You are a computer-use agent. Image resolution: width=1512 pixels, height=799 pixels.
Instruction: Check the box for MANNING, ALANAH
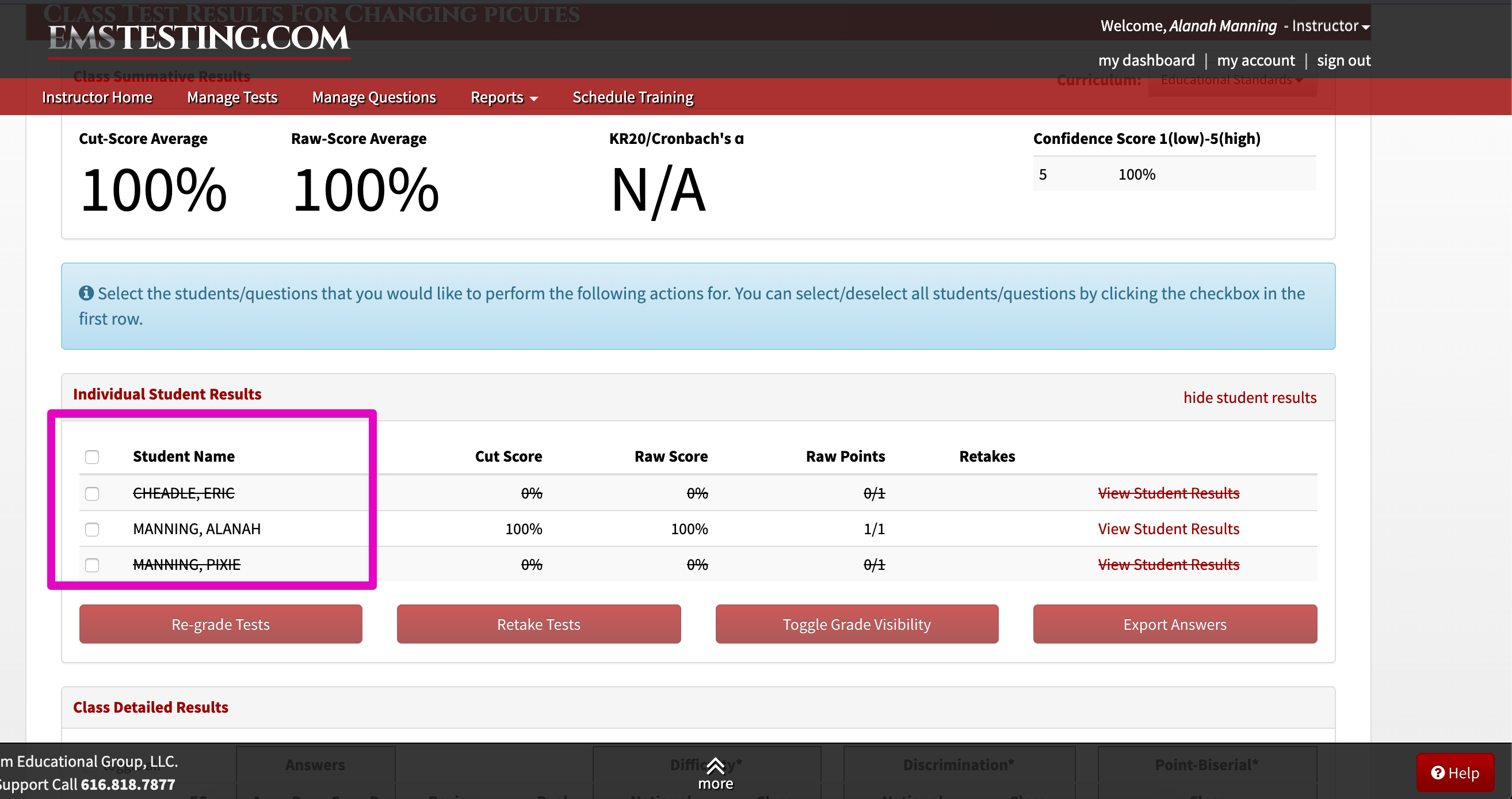point(92,530)
